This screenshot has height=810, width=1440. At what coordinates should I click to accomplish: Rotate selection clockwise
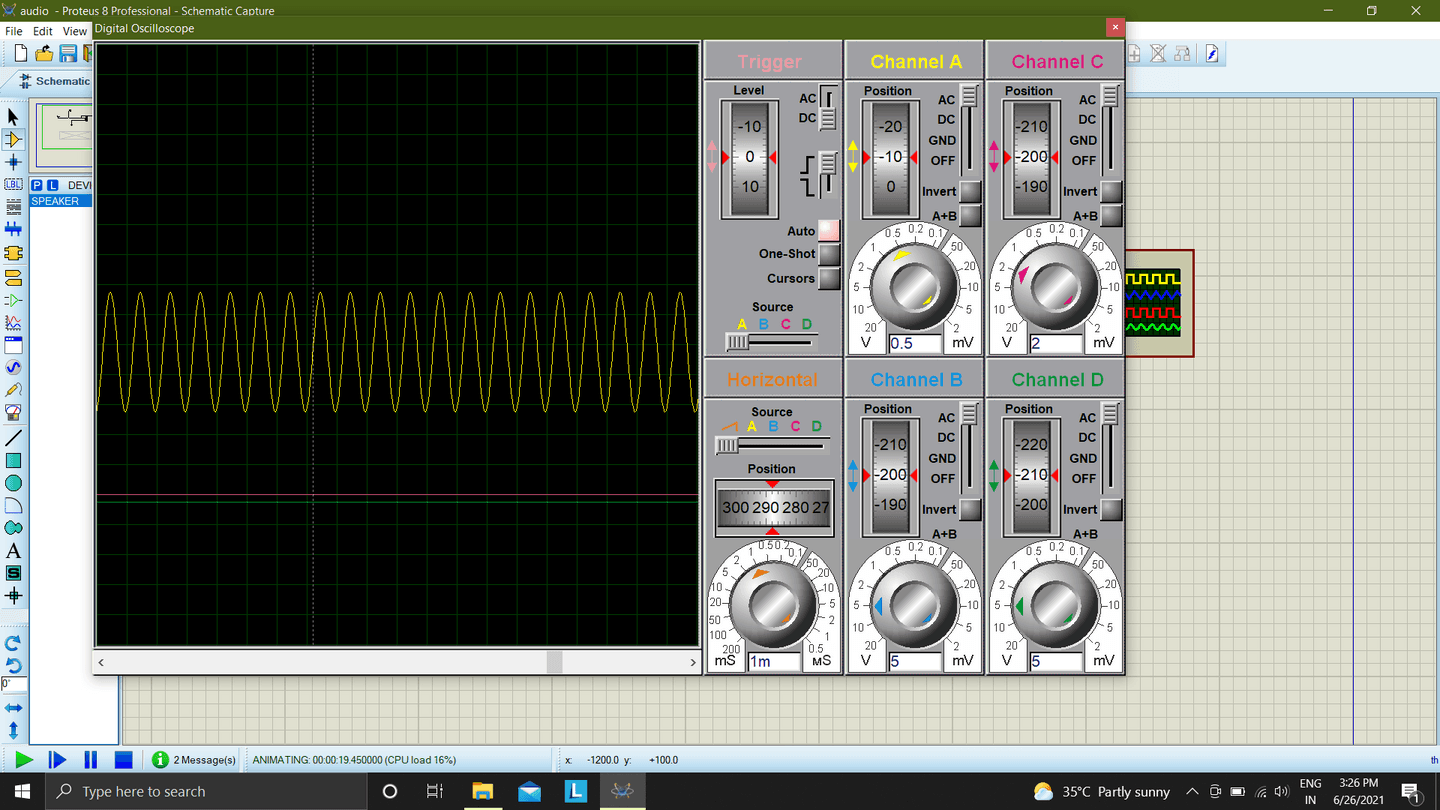[x=13, y=643]
